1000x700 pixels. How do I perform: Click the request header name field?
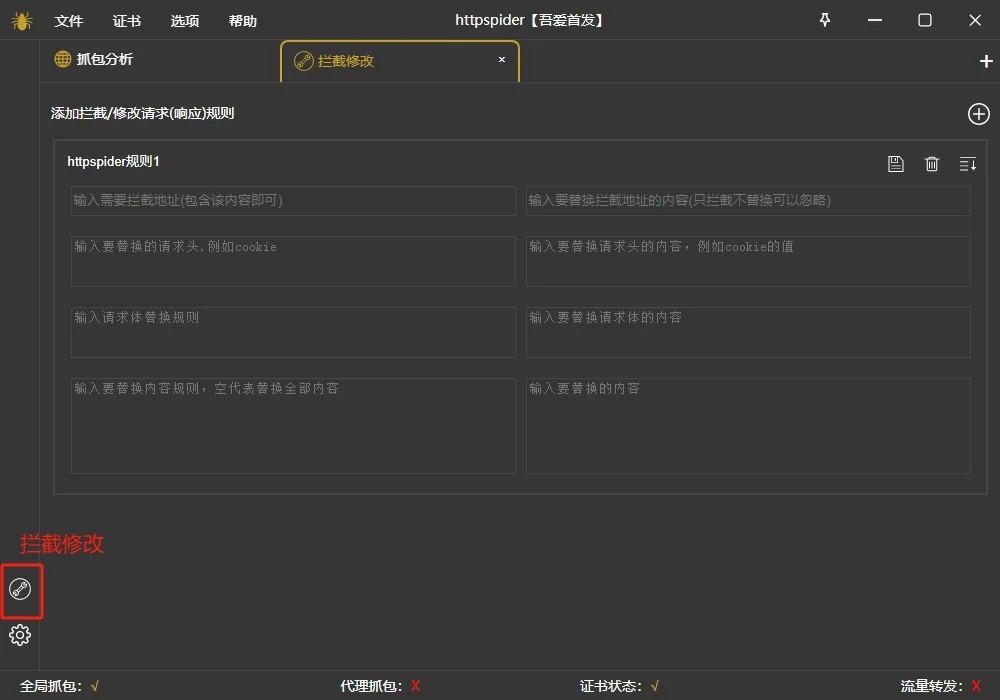[293, 261]
